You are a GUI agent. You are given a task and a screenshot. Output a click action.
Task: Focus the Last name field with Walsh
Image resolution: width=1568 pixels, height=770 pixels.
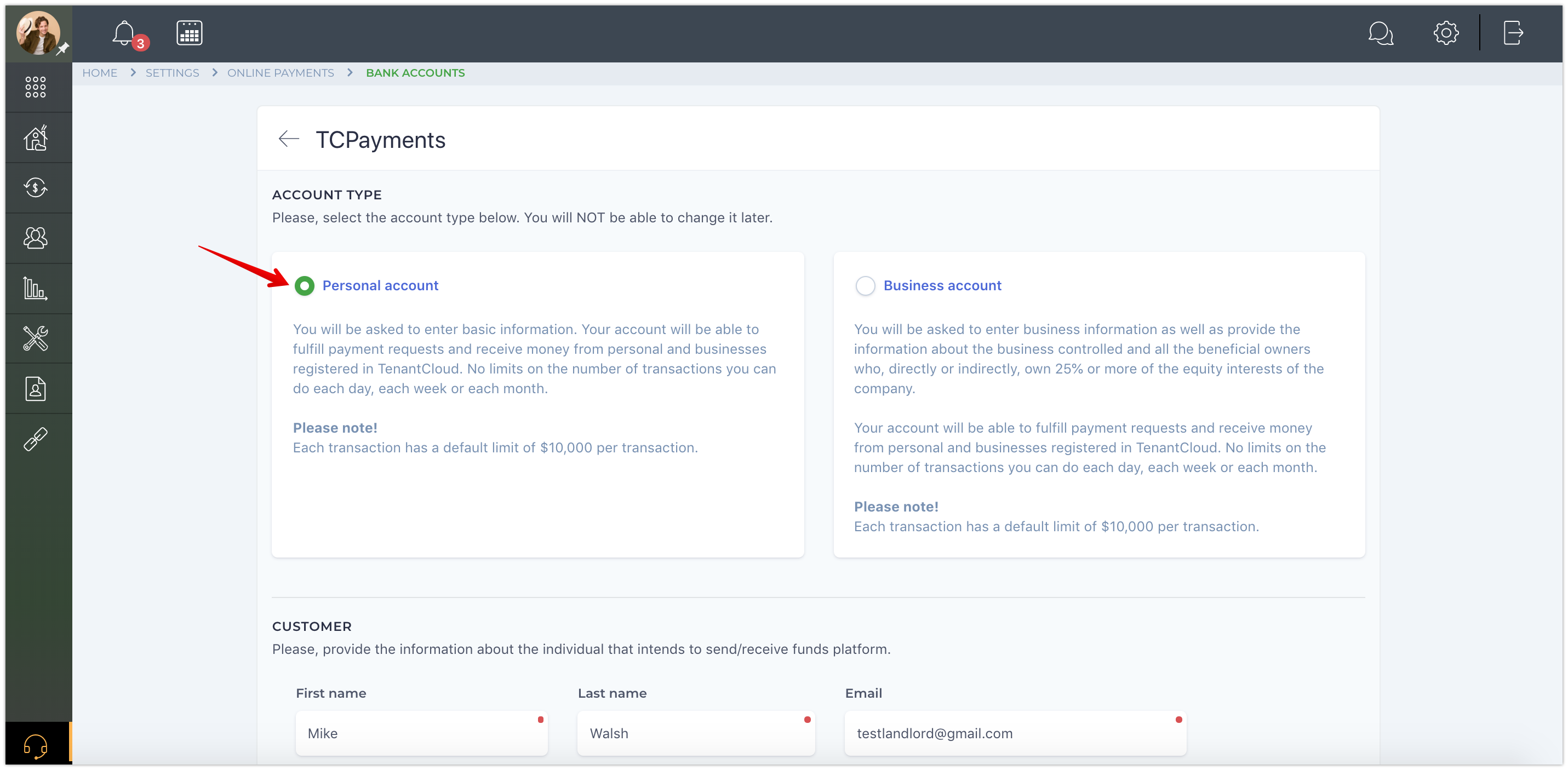pyautogui.click(x=696, y=733)
